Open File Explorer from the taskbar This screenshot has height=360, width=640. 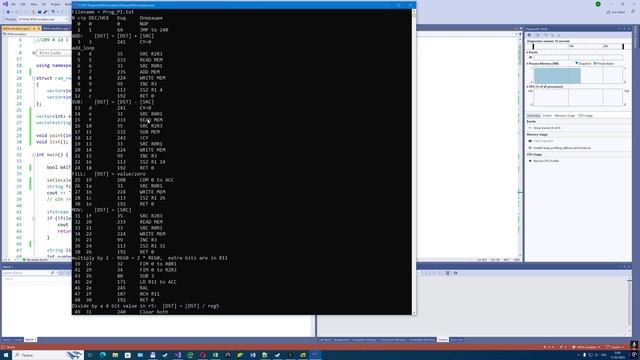(115, 355)
